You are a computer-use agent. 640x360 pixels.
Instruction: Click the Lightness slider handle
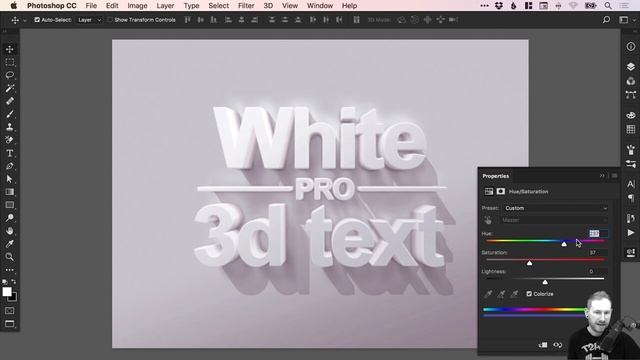click(545, 282)
